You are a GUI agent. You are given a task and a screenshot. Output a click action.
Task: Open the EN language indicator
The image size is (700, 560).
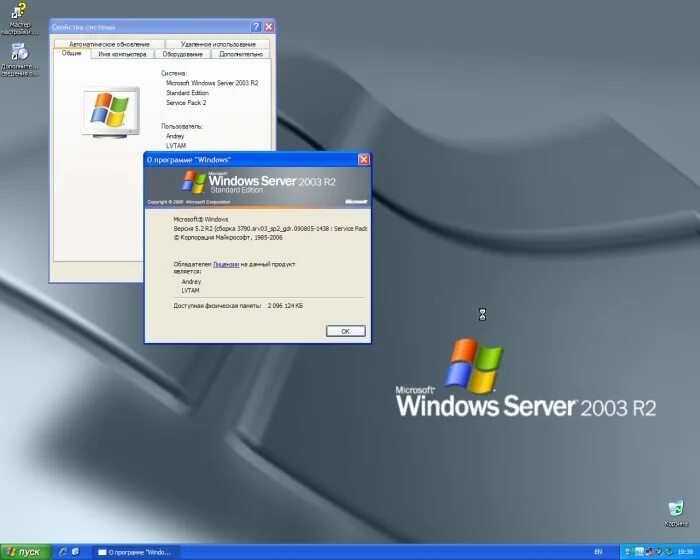(x=598, y=552)
